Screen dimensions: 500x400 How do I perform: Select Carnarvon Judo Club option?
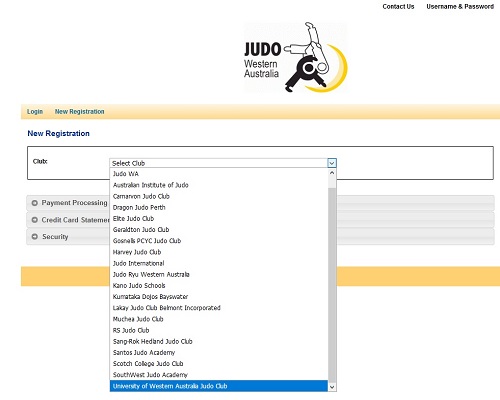pyautogui.click(x=219, y=196)
